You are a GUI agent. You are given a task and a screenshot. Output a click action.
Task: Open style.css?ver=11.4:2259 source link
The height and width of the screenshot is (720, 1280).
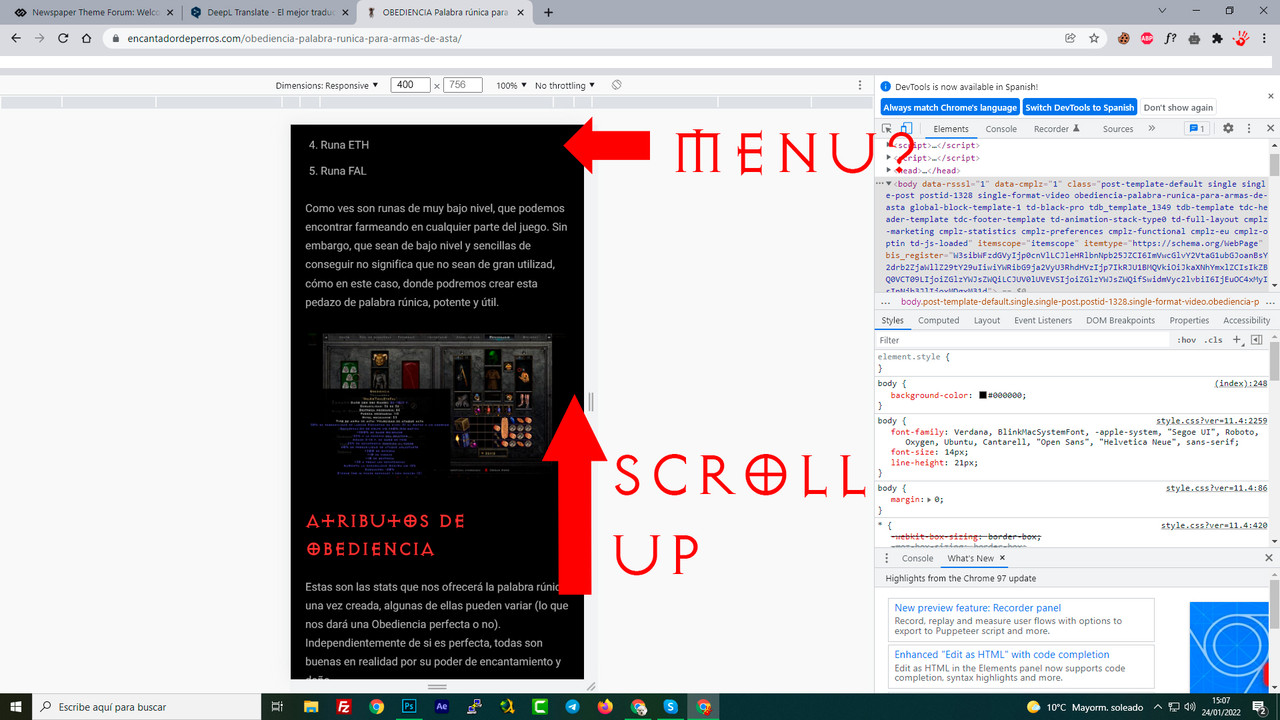tap(1211, 421)
